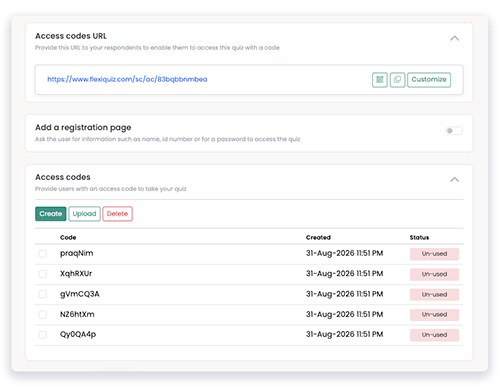Viewport: 500px width, 387px height.
Task: Check the box for code XqhRXUr
Action: click(x=43, y=274)
